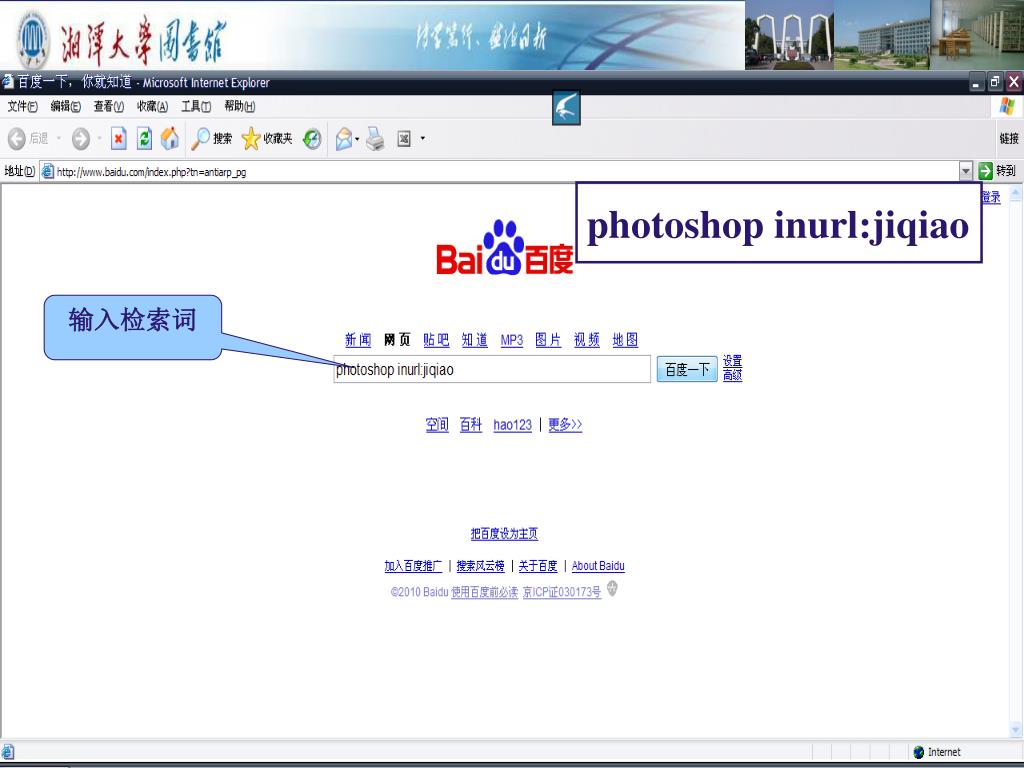The width and height of the screenshot is (1024, 768).
Task: Click the browser address URL field
Action: click(500, 172)
